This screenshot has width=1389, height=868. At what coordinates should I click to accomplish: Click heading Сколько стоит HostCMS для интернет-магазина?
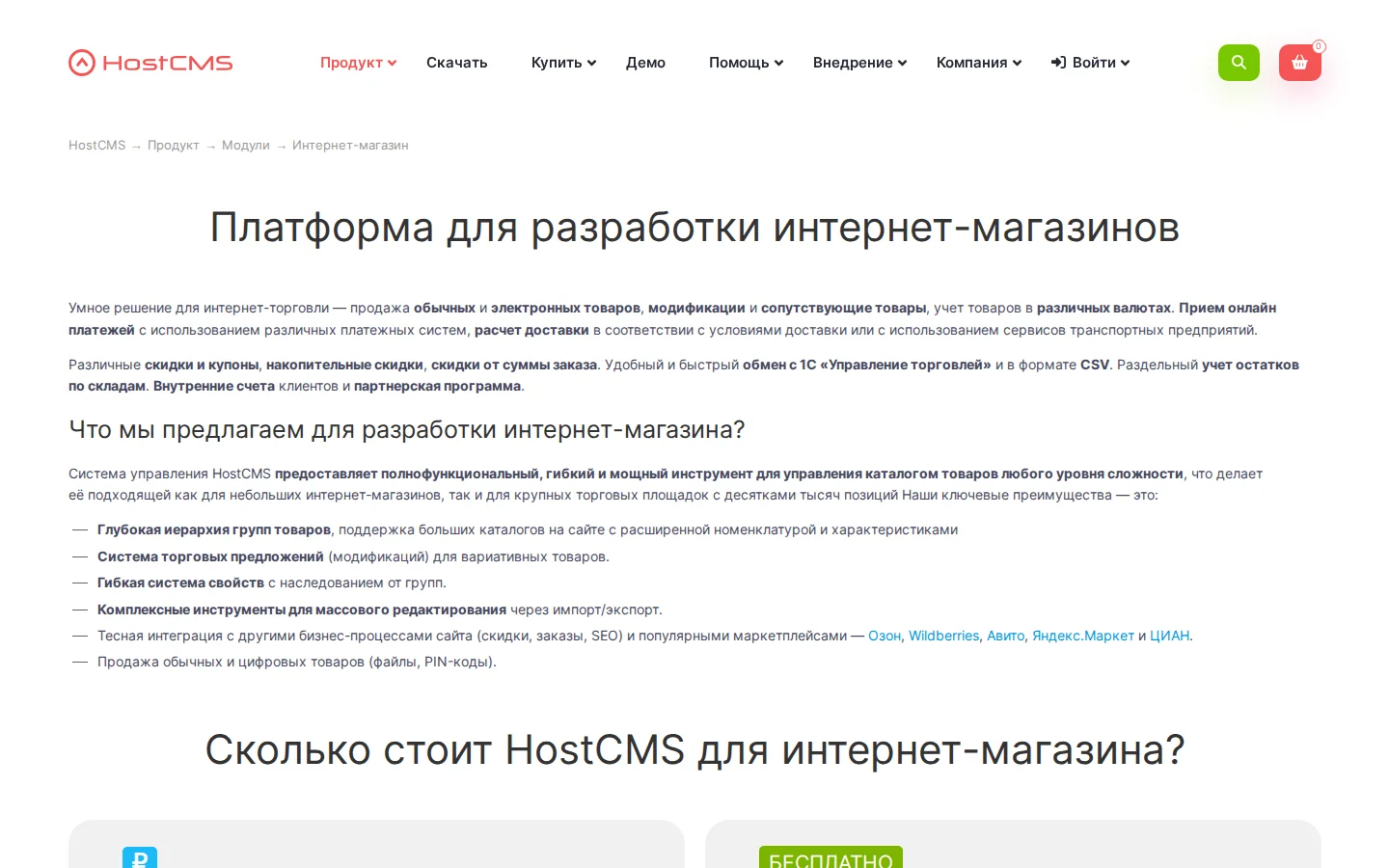pyautogui.click(x=694, y=750)
